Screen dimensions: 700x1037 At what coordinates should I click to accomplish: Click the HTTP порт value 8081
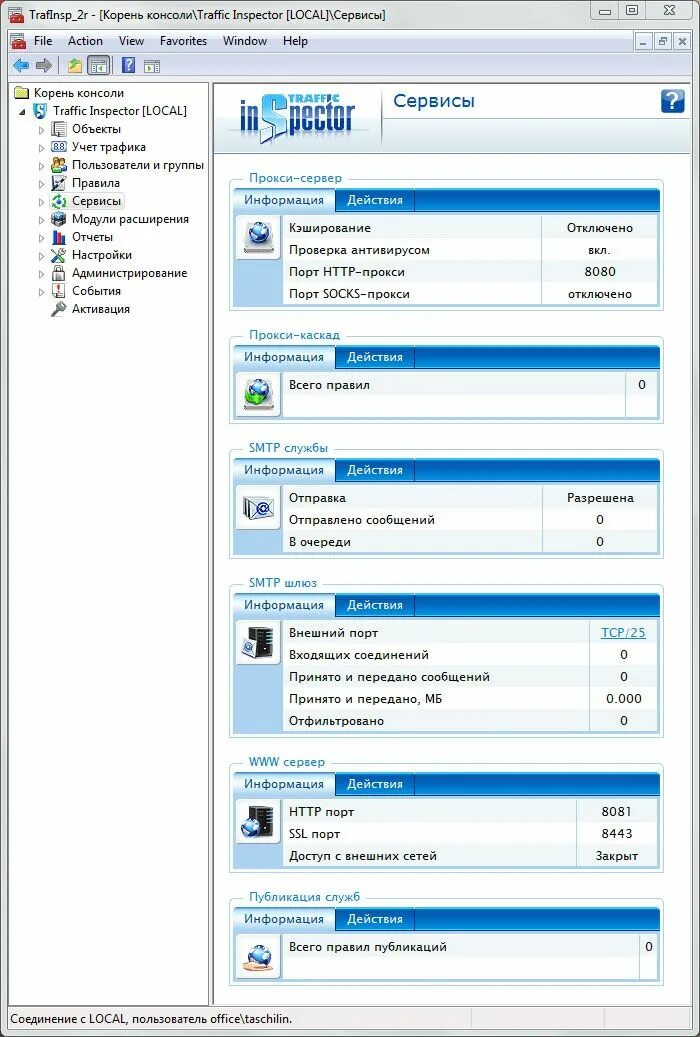(x=617, y=811)
